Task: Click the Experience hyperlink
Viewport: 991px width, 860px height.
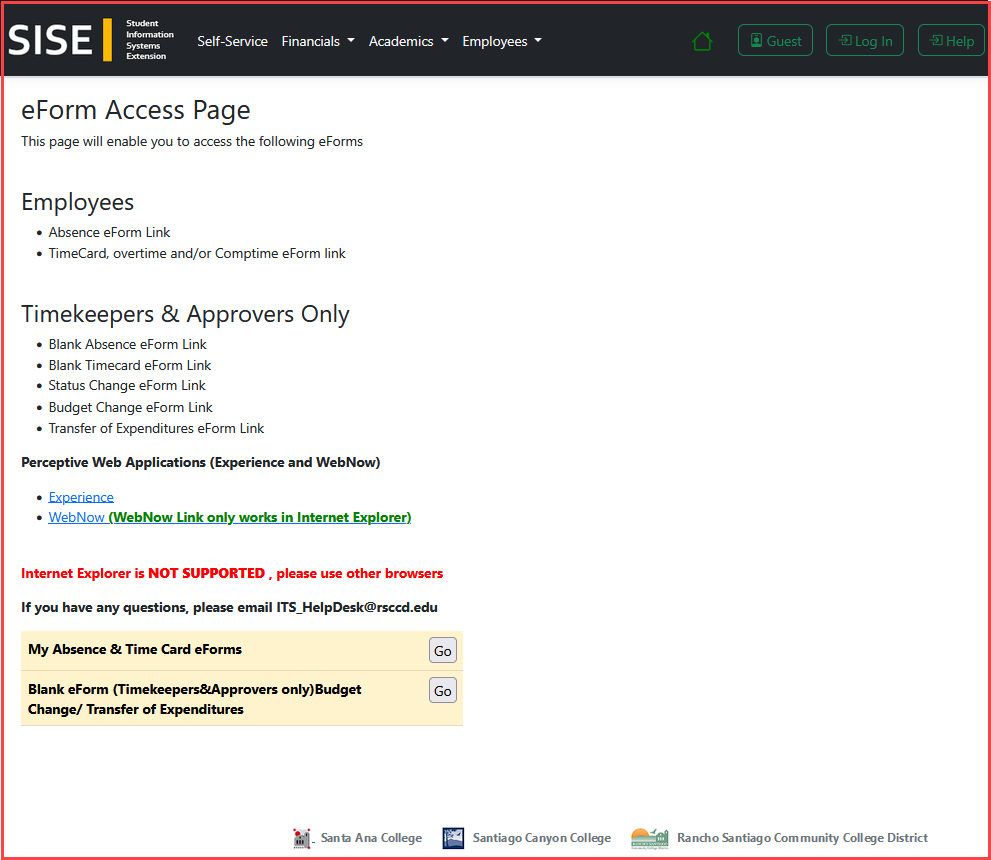Action: coord(81,497)
